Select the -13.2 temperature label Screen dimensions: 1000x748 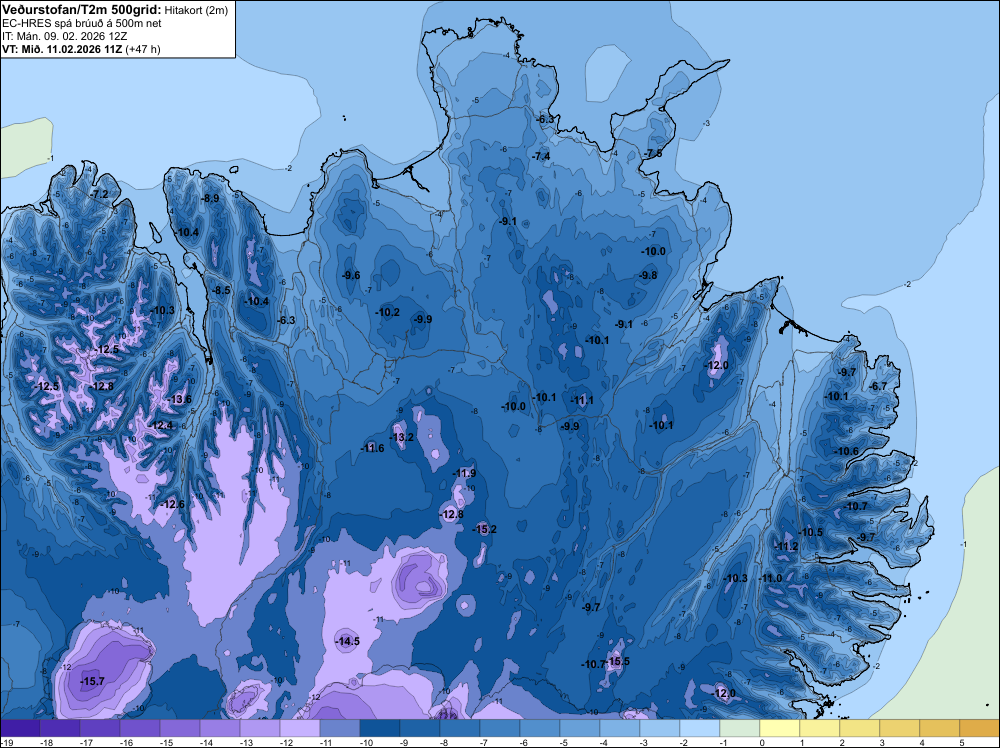point(402,437)
